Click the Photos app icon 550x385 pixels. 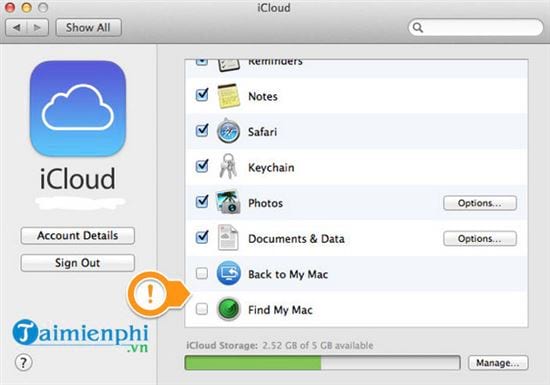point(228,202)
